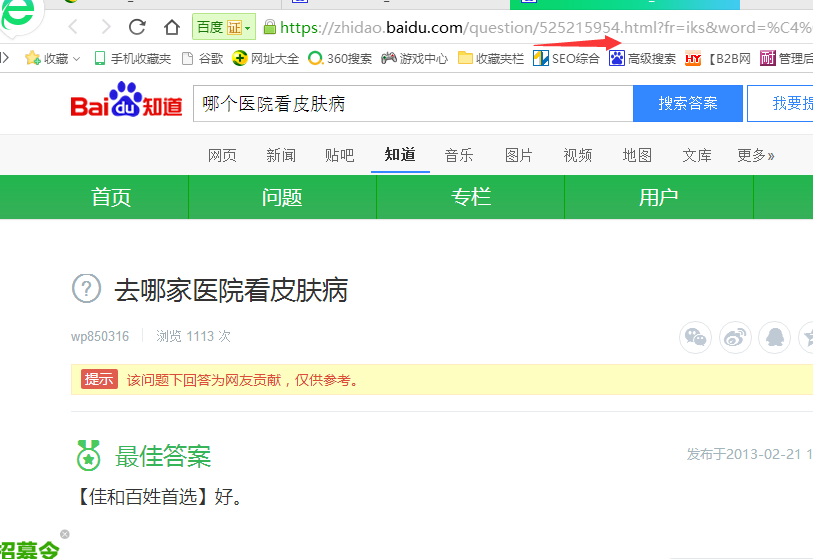Reload the page with refresh icon
Image resolution: width=813 pixels, height=559 pixels.
tap(137, 27)
